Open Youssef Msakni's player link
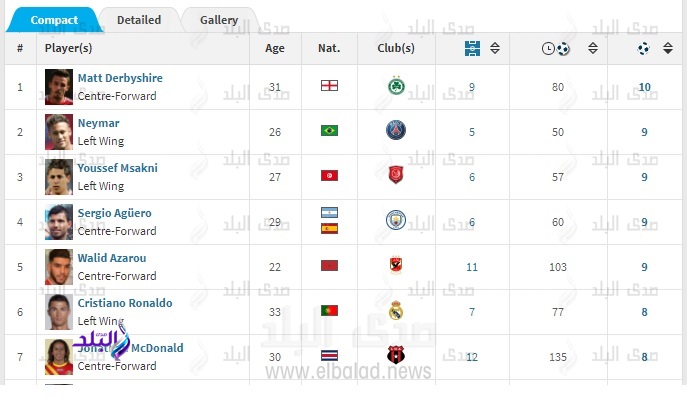The height and width of the screenshot is (403, 687). point(117,168)
